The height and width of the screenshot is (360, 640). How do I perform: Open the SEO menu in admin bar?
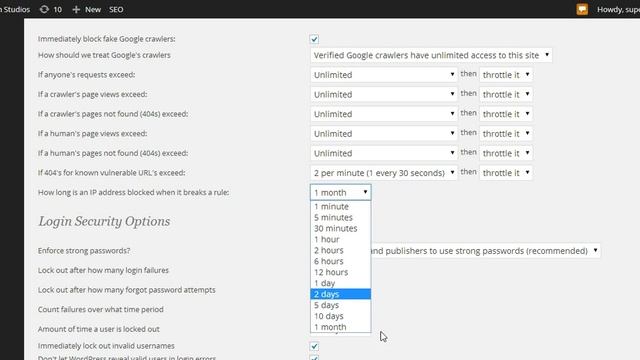(116, 9)
